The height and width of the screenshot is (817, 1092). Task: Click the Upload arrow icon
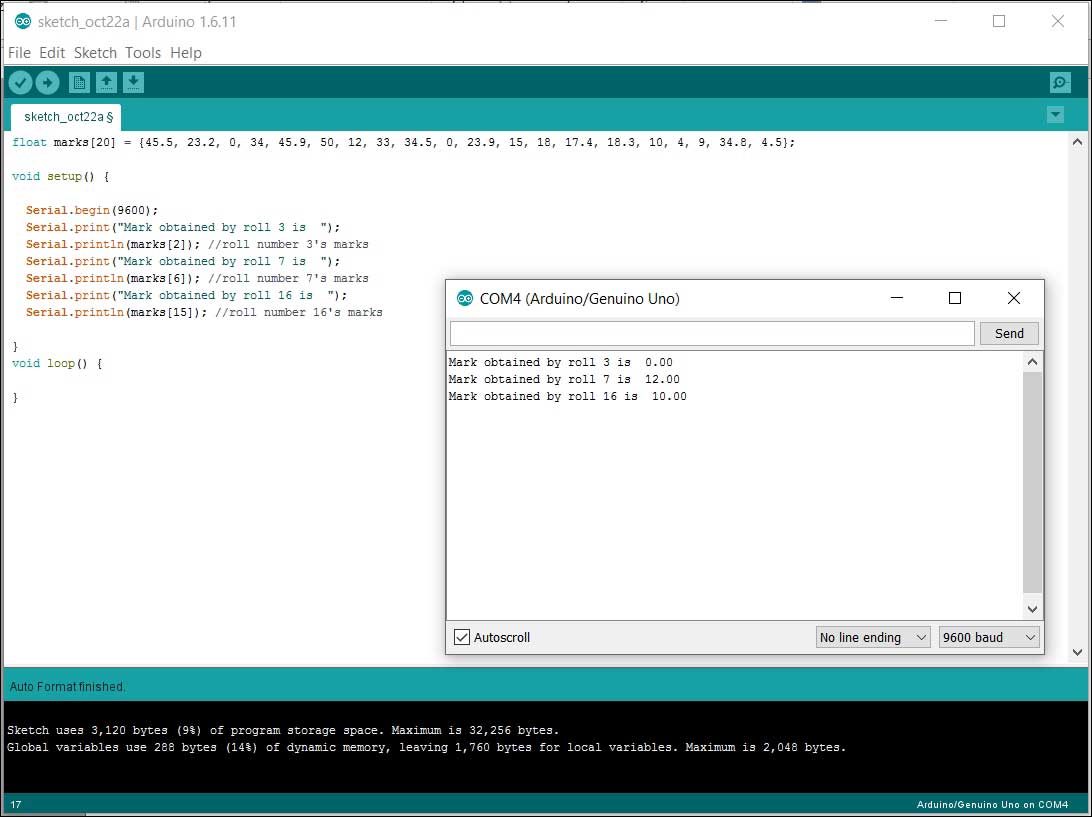point(47,83)
